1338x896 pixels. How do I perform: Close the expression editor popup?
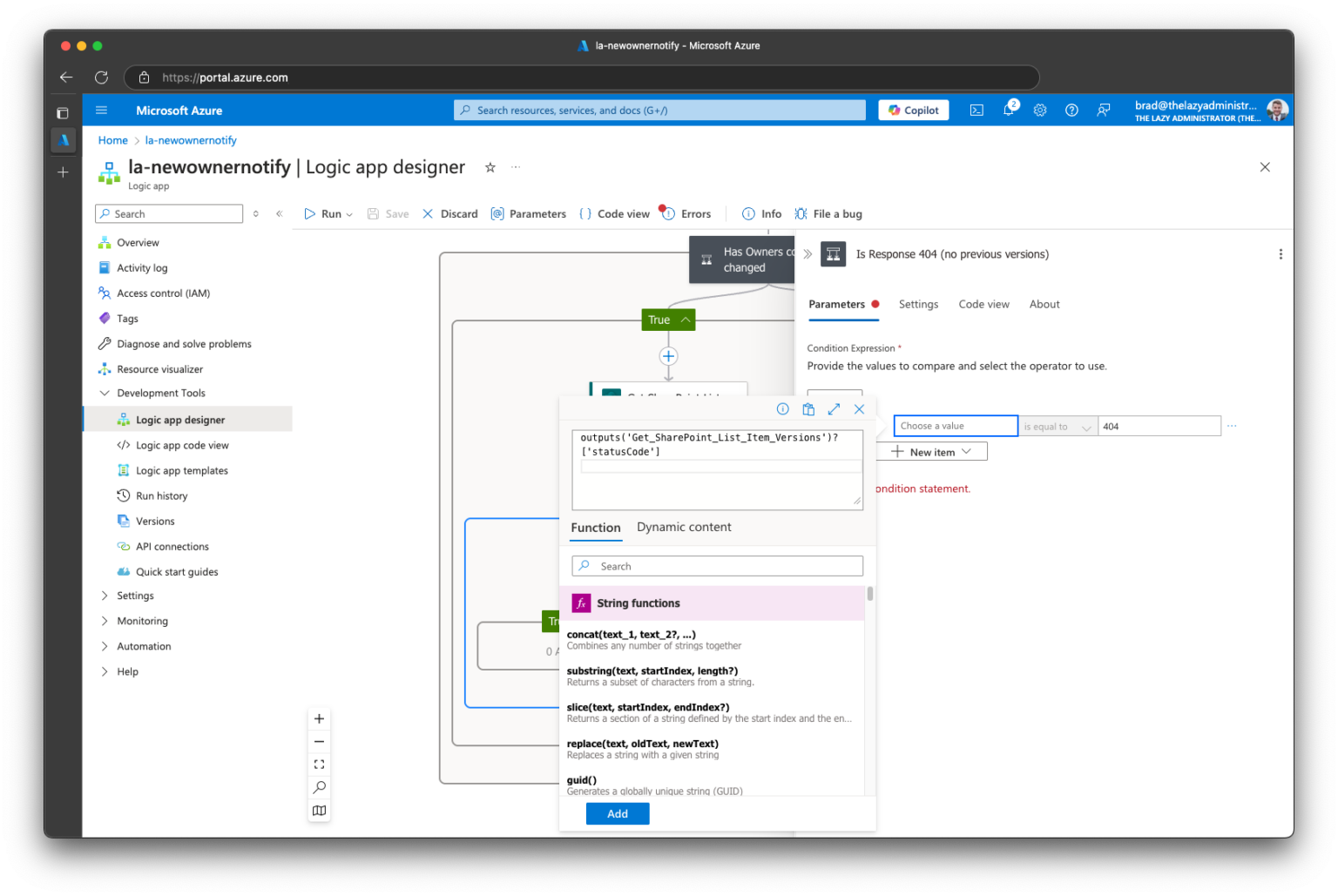(859, 409)
